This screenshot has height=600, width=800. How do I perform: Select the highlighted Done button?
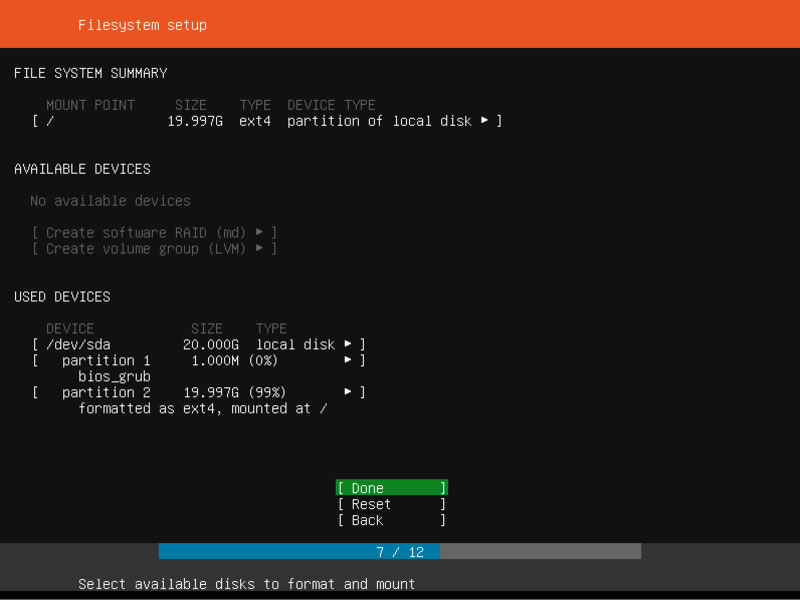(x=392, y=488)
